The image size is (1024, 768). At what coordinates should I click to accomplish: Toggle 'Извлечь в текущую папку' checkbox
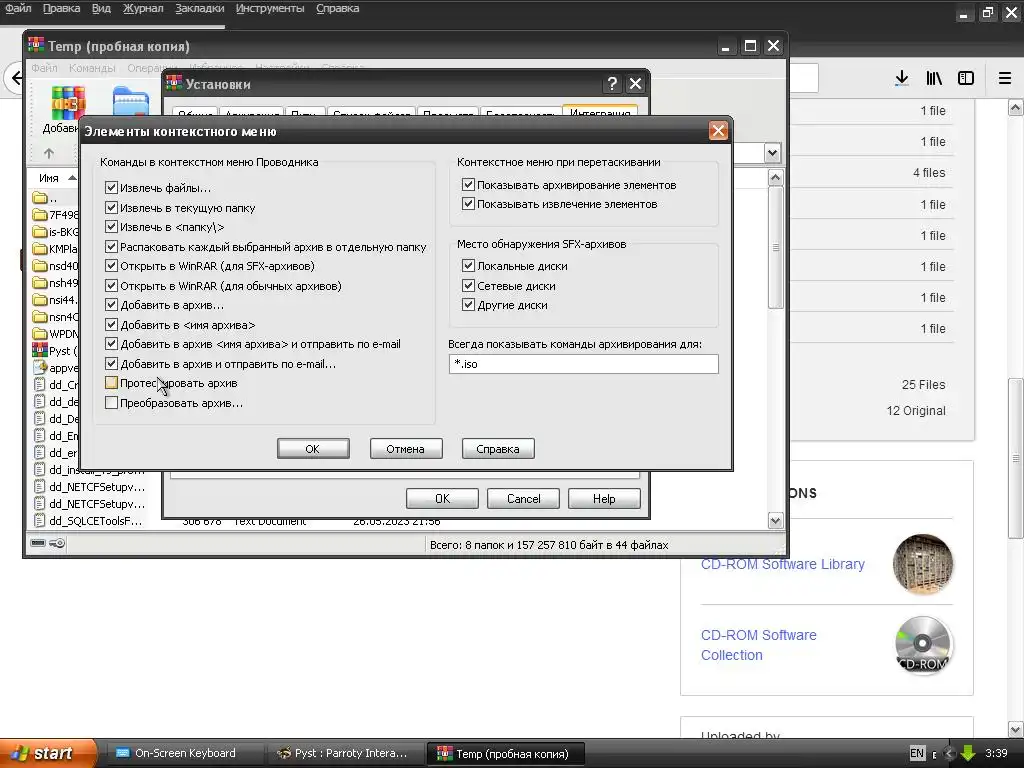(x=111, y=208)
